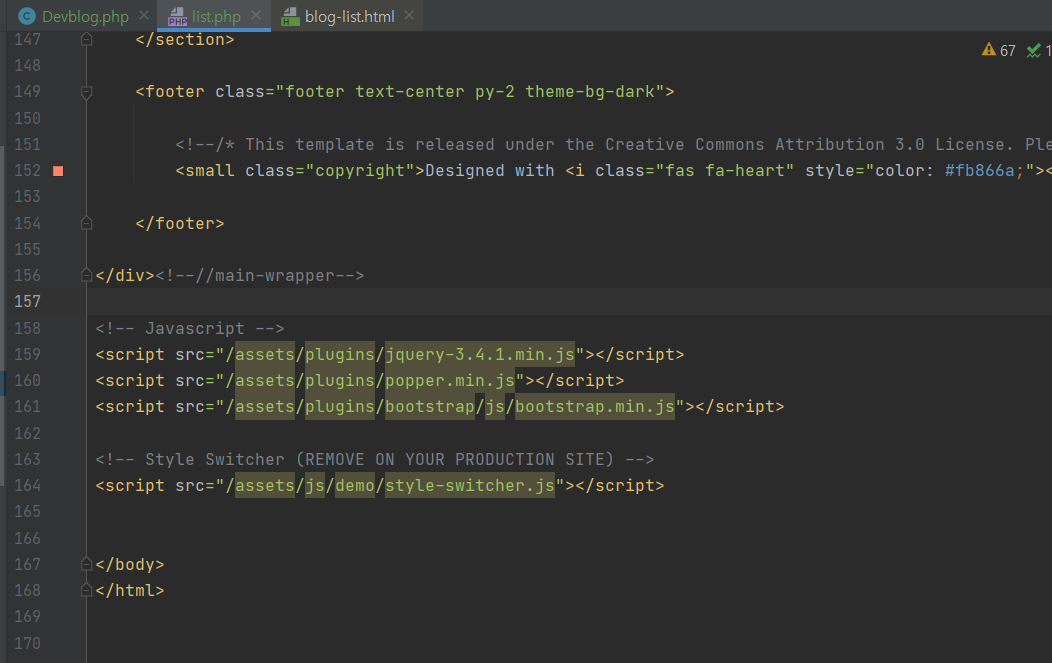Click the "fas fa-heart" class value
Viewport: 1052px width, 663px height.
725,170
